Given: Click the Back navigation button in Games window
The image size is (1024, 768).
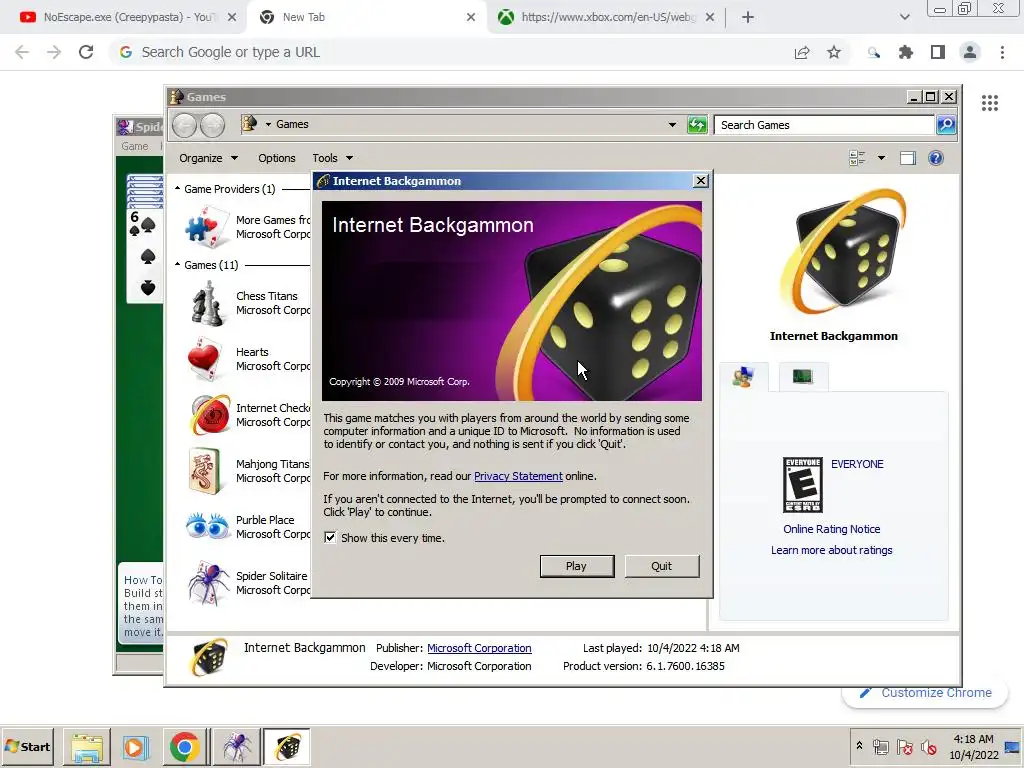Looking at the screenshot, I should tap(185, 125).
